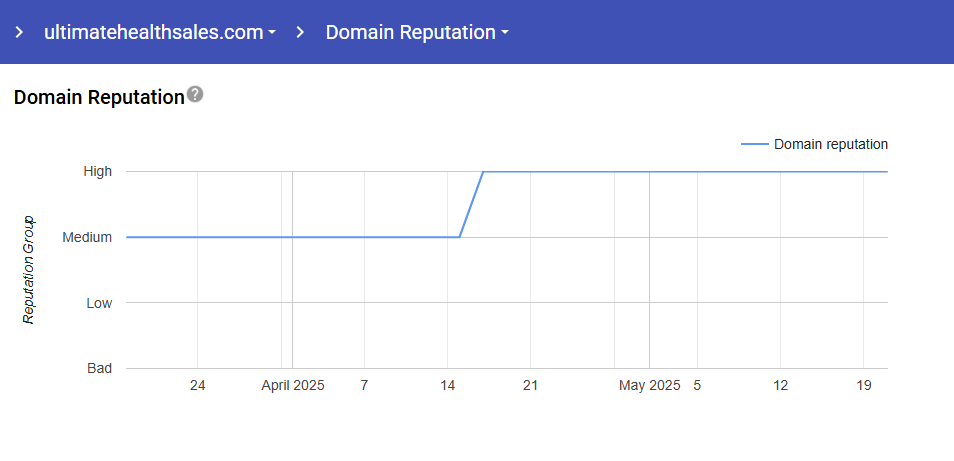Open the ultimatehealthsales.com domain dropdown
This screenshot has width=954, height=461.
coord(160,32)
